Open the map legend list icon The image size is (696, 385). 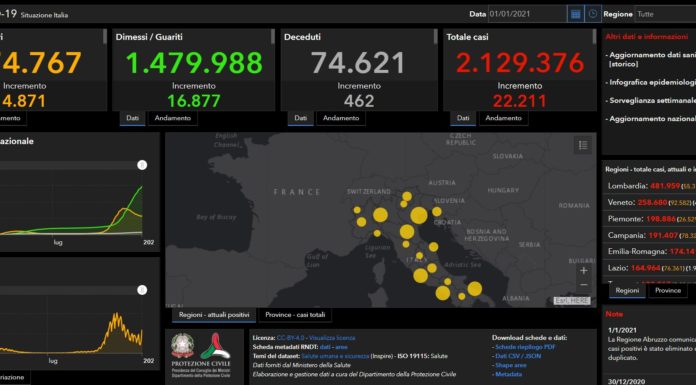(x=583, y=145)
